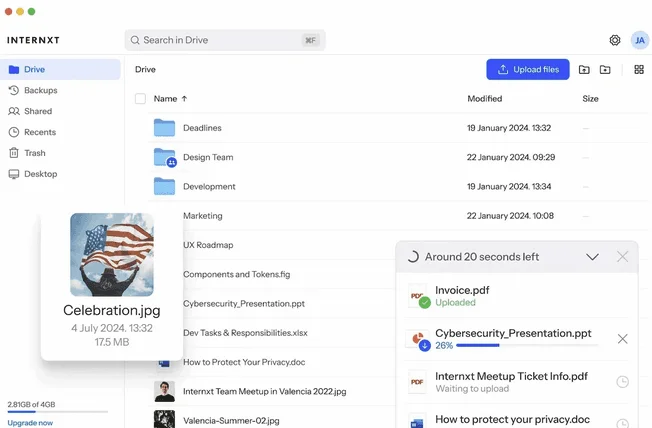Select Valencia-Summer-02.jpg file name
This screenshot has width=652, height=428.
point(231,421)
